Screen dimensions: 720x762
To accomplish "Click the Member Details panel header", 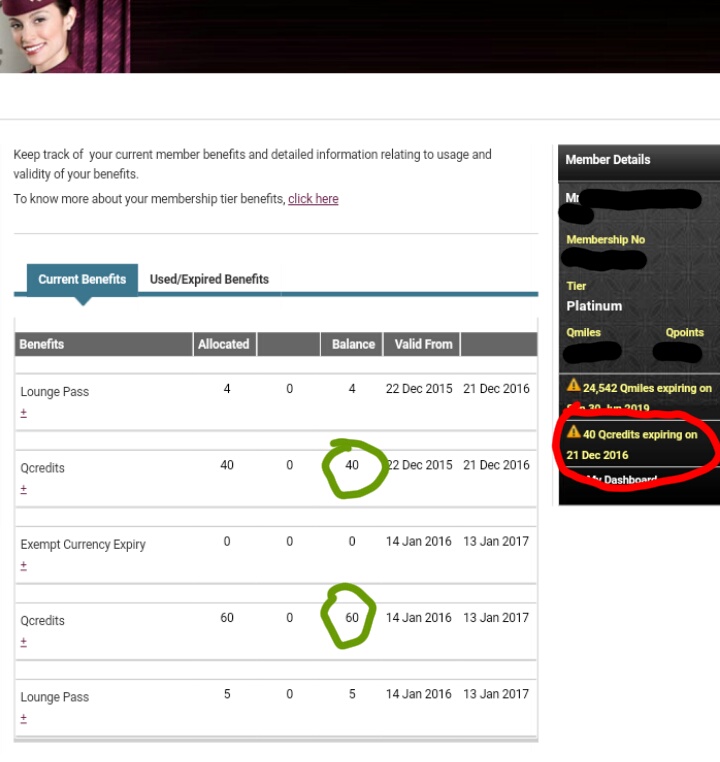I will tap(639, 162).
